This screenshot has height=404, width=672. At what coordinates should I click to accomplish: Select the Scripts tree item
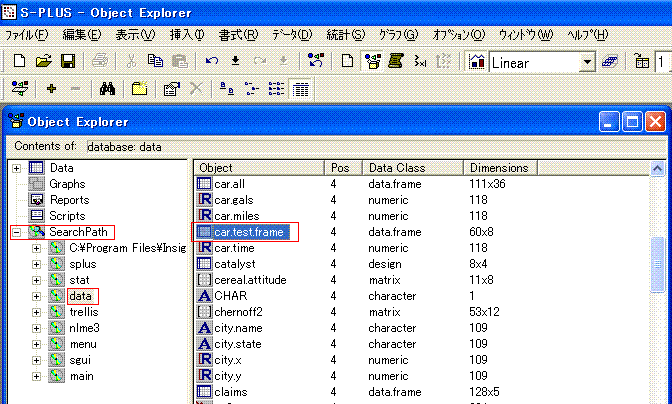(67, 216)
